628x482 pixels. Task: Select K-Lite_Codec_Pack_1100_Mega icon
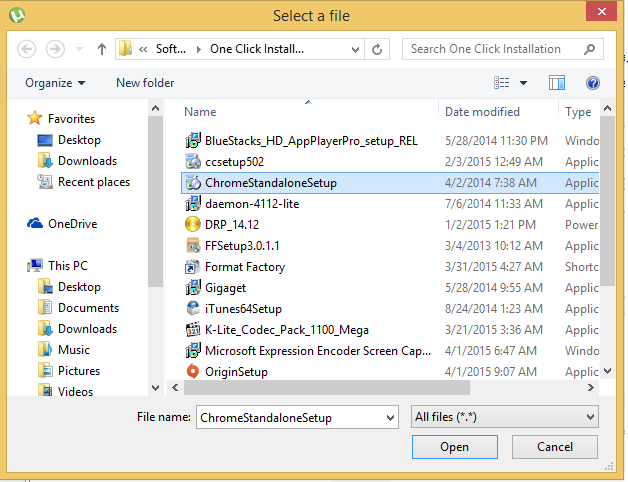(193, 330)
